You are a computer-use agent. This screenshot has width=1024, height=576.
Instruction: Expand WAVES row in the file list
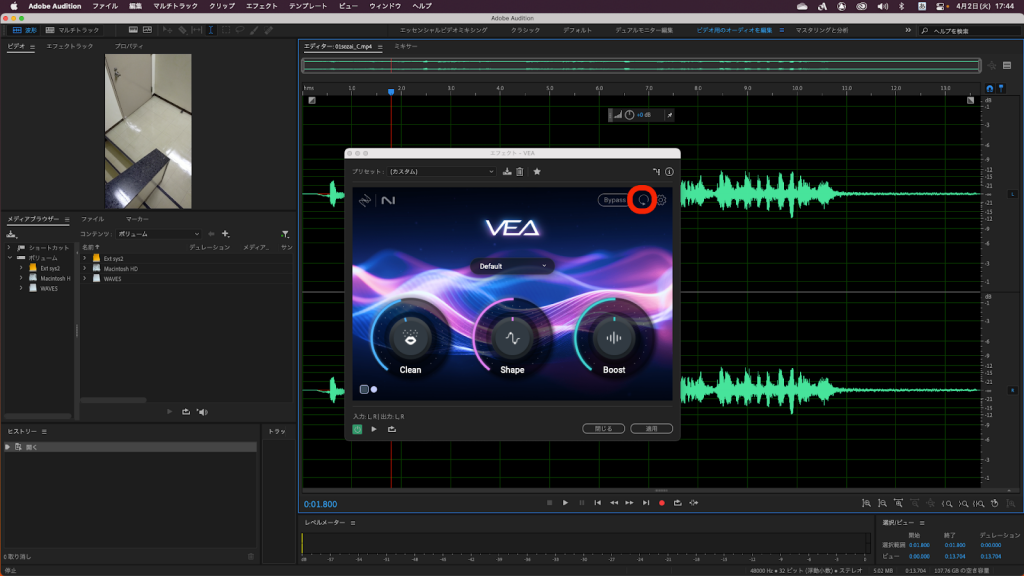click(85, 279)
